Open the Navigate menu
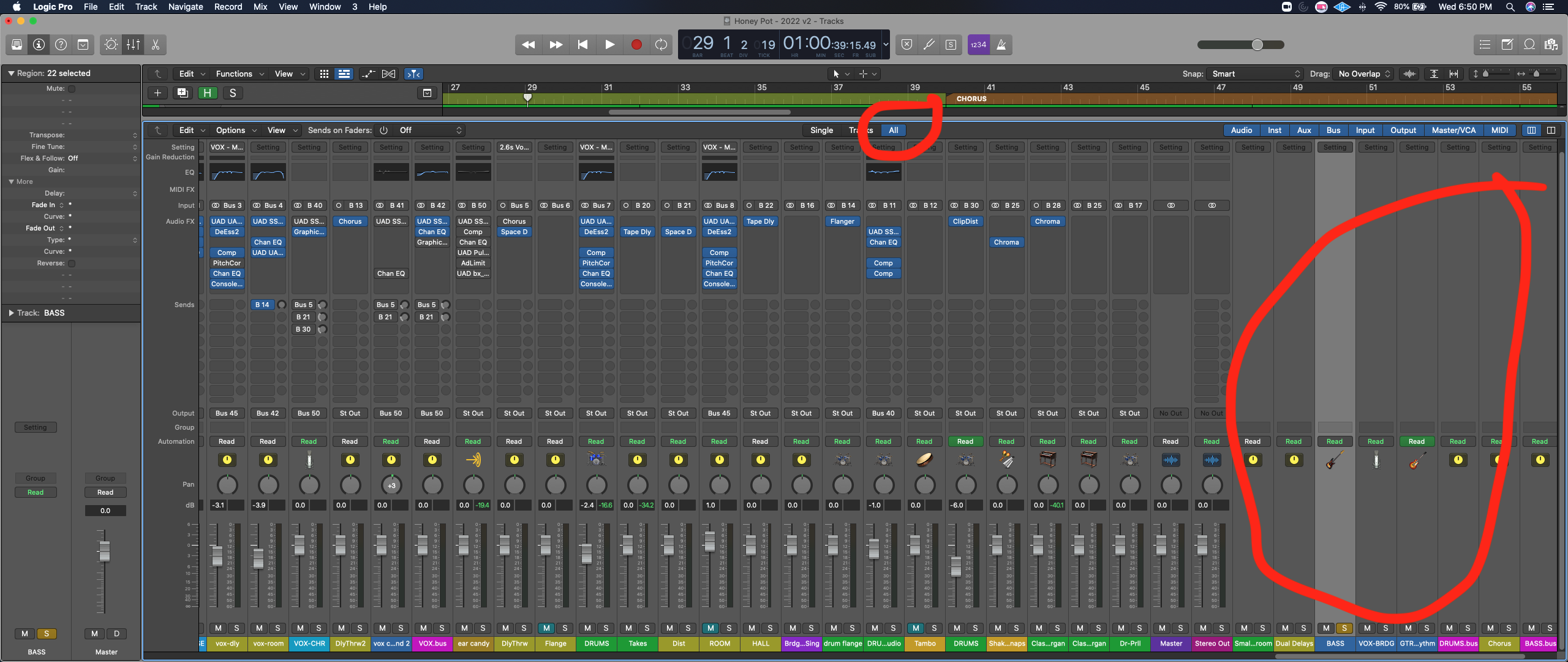This screenshot has height=662, width=1568. coord(186,7)
